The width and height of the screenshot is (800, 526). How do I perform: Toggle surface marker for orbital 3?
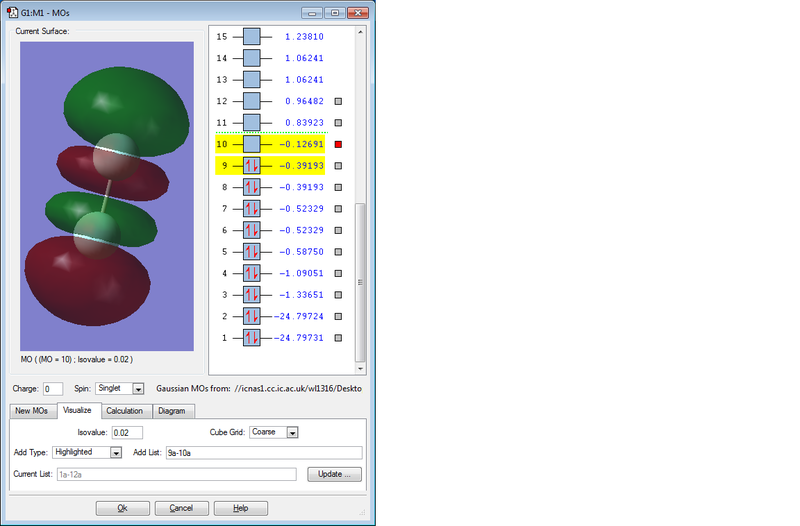[x=338, y=295]
